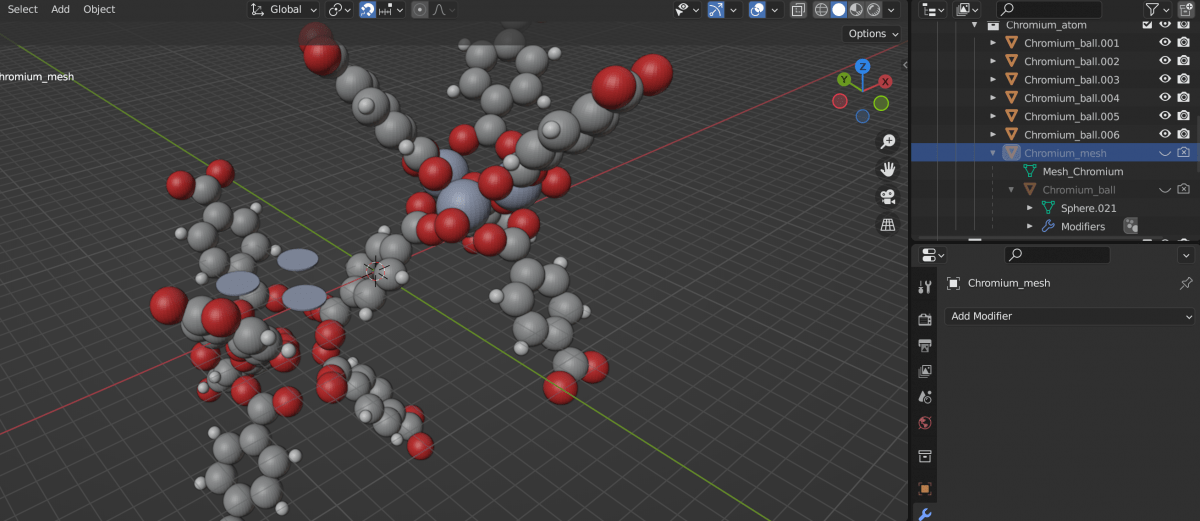Expand Chromium_ball.005 in outliner
The height and width of the screenshot is (521, 1200).
click(x=993, y=116)
